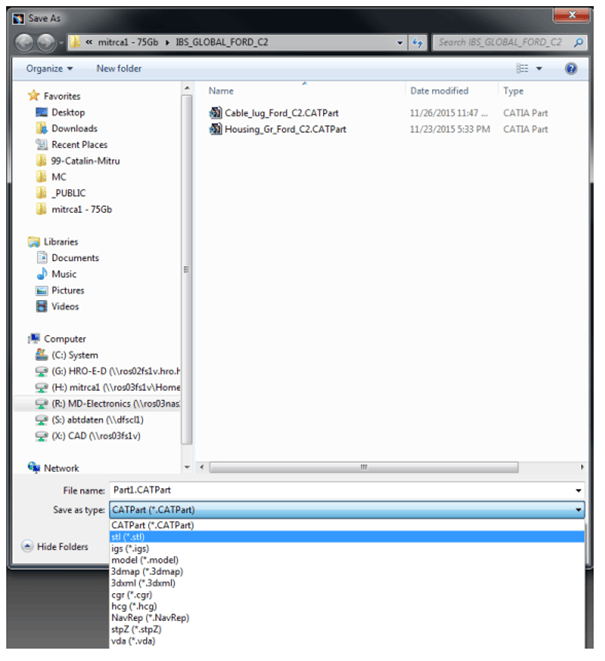Click the (X:) CAD network drive icon

[x=41, y=436]
